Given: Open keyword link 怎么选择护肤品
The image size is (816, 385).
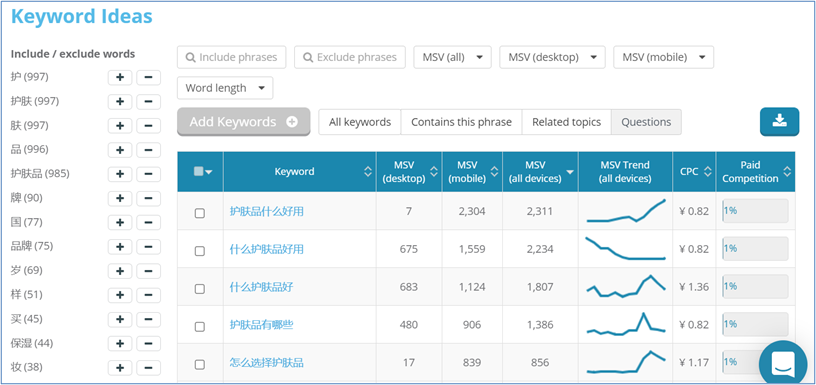Looking at the screenshot, I should (266, 363).
